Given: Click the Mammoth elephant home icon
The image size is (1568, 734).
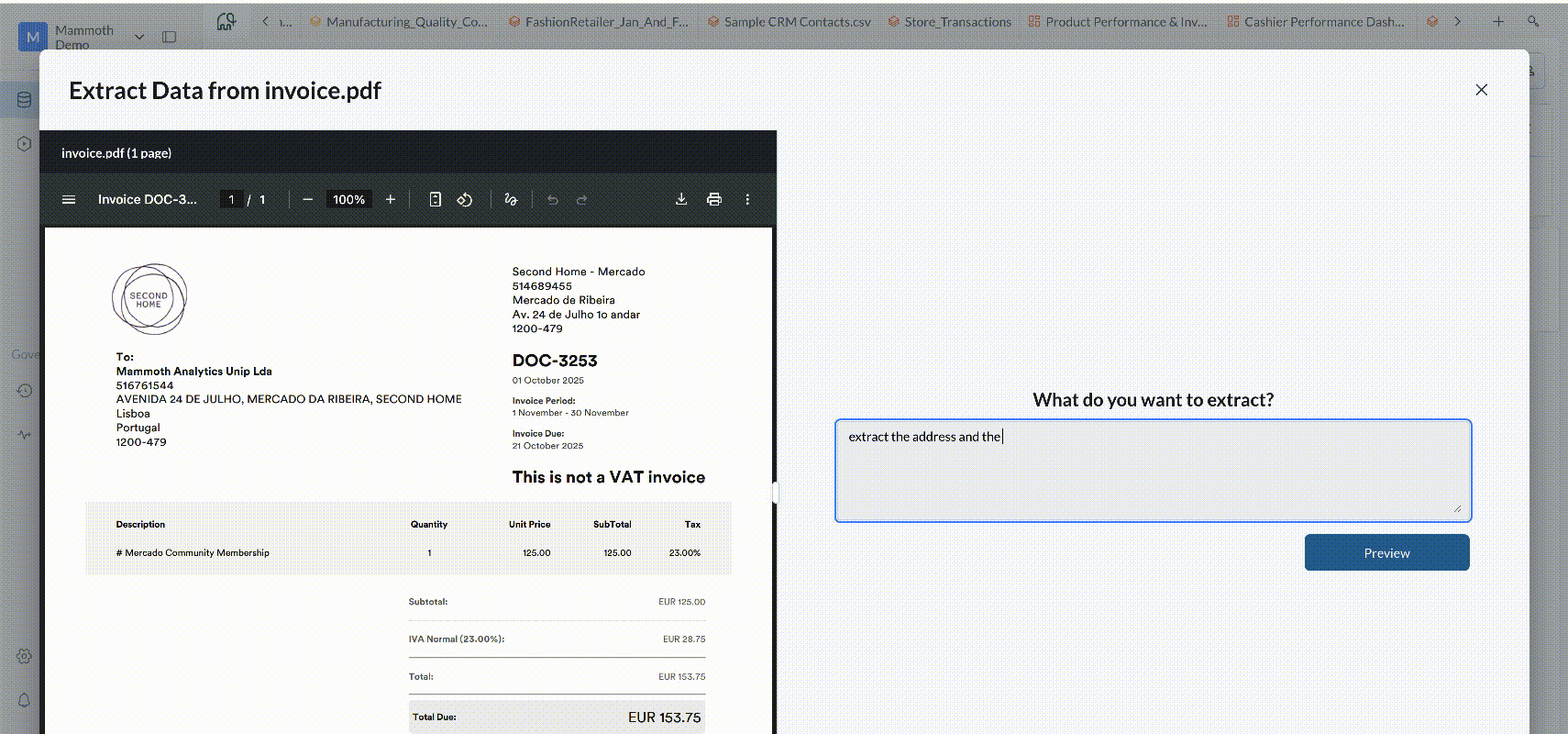Looking at the screenshot, I should pos(226,21).
